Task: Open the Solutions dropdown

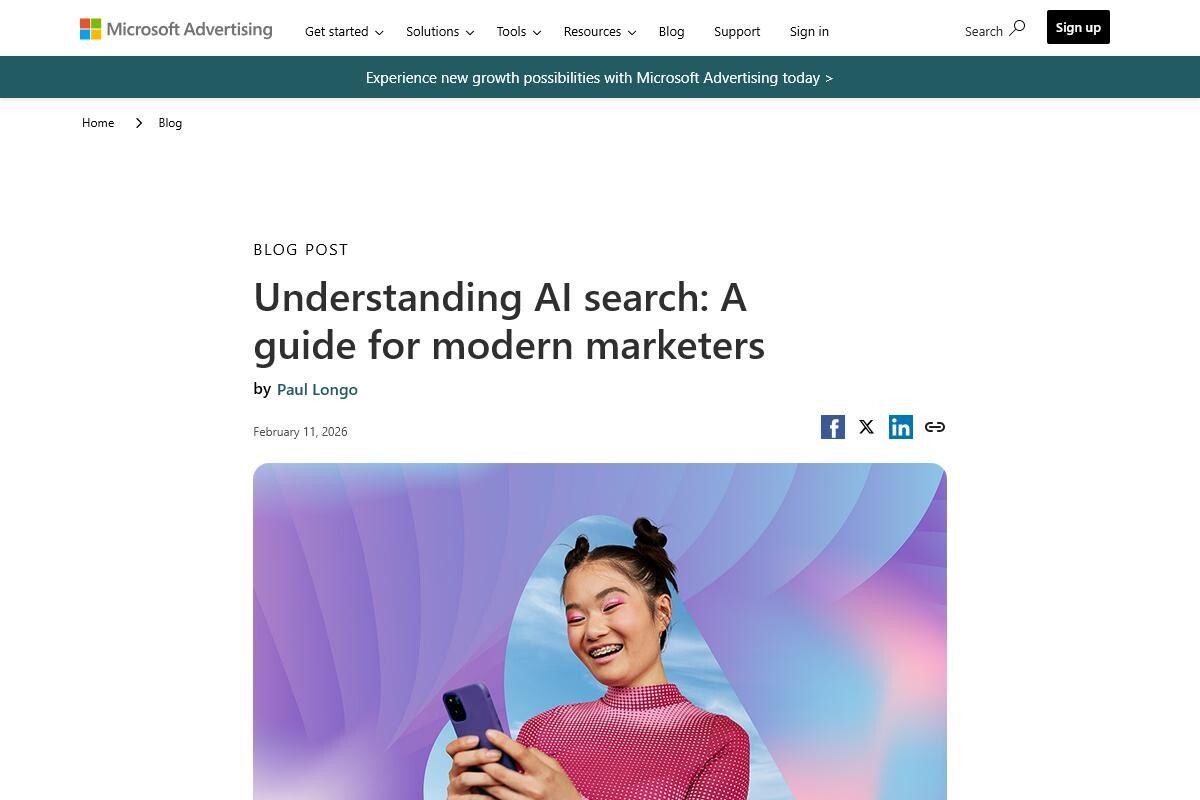Action: click(440, 32)
